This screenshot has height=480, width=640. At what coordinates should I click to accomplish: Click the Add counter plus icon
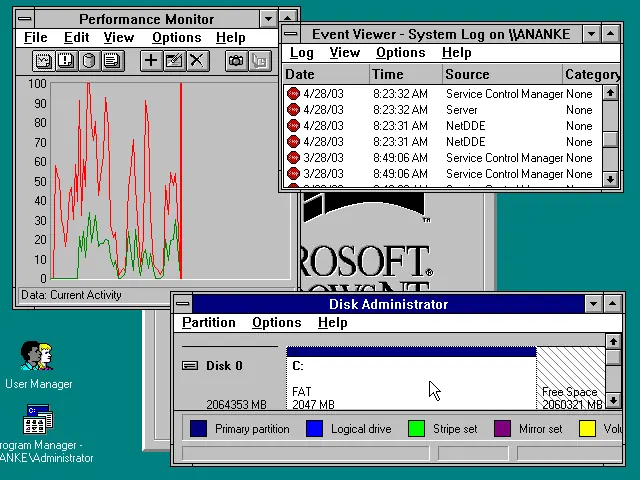click(x=150, y=61)
